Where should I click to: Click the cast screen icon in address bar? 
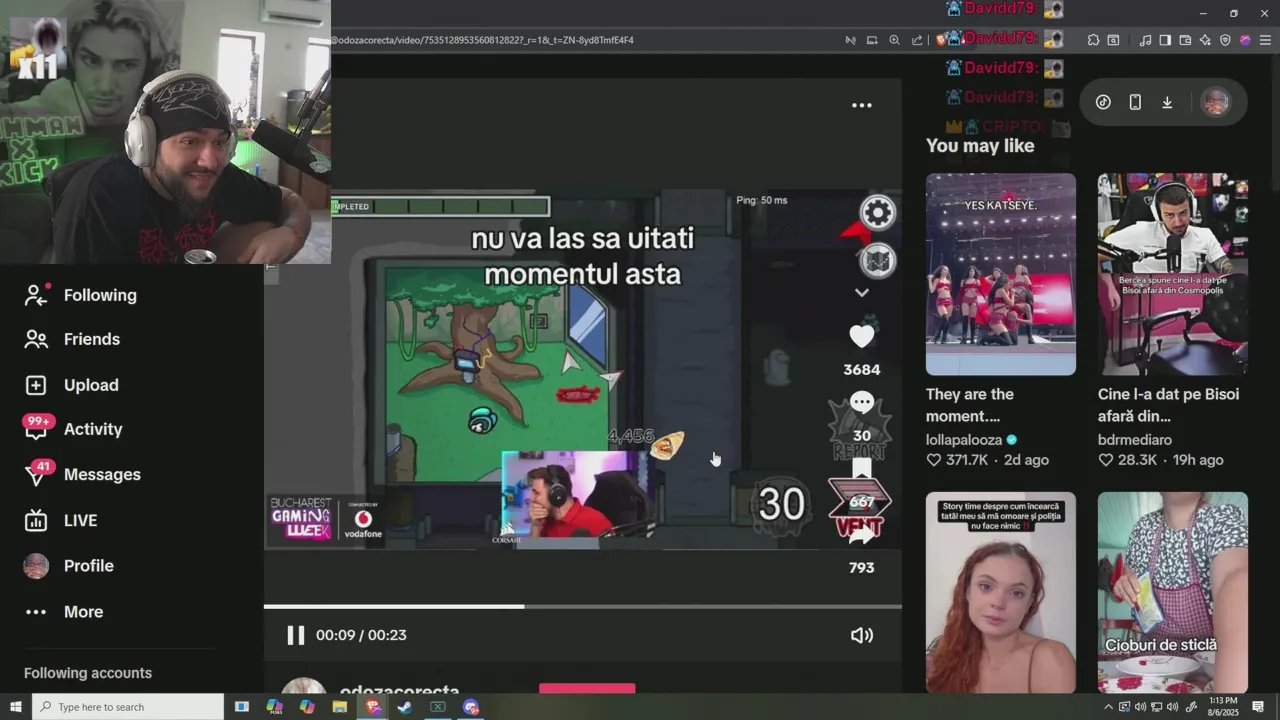(x=872, y=40)
